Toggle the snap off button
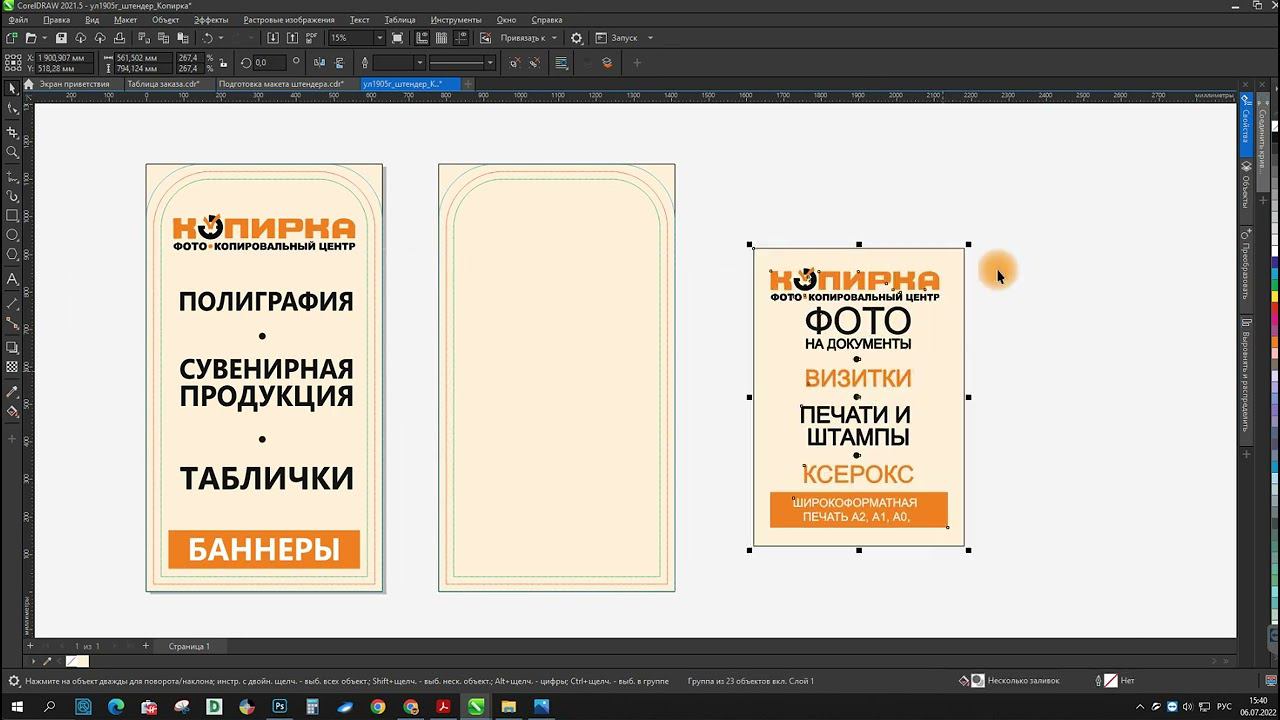The image size is (1280, 720). point(485,38)
